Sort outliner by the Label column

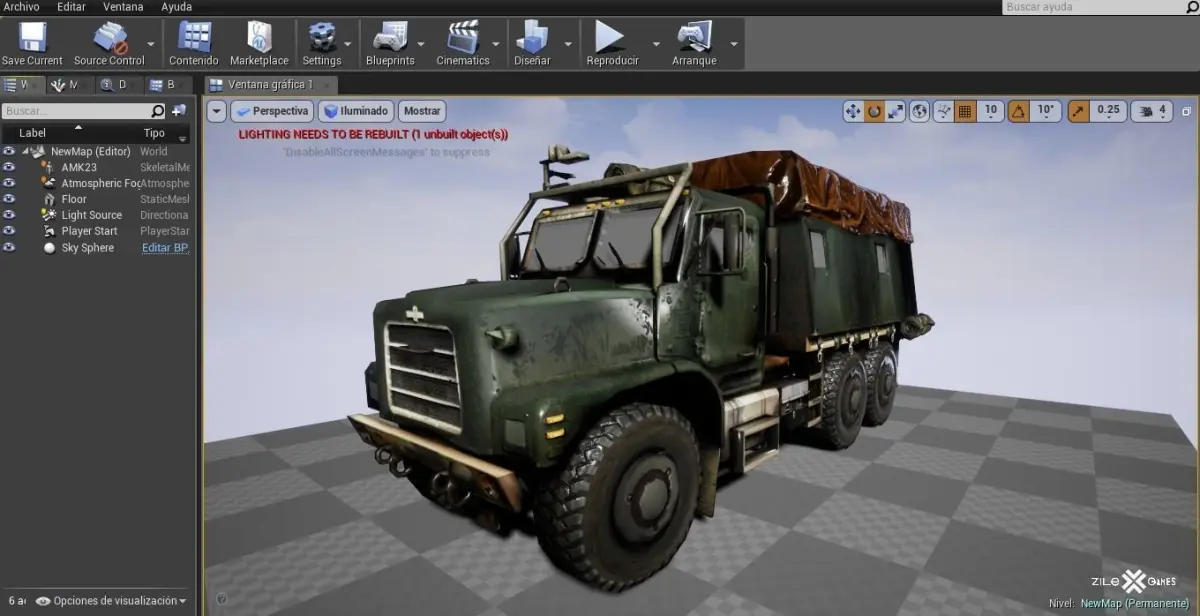tap(33, 133)
